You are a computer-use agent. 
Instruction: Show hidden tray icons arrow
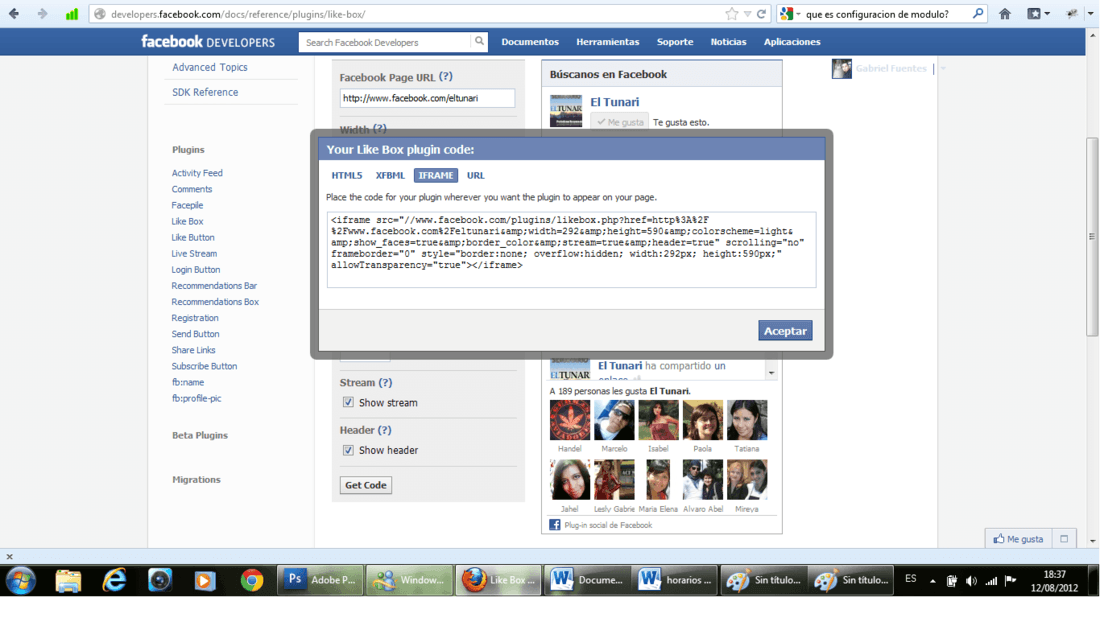tap(932, 581)
